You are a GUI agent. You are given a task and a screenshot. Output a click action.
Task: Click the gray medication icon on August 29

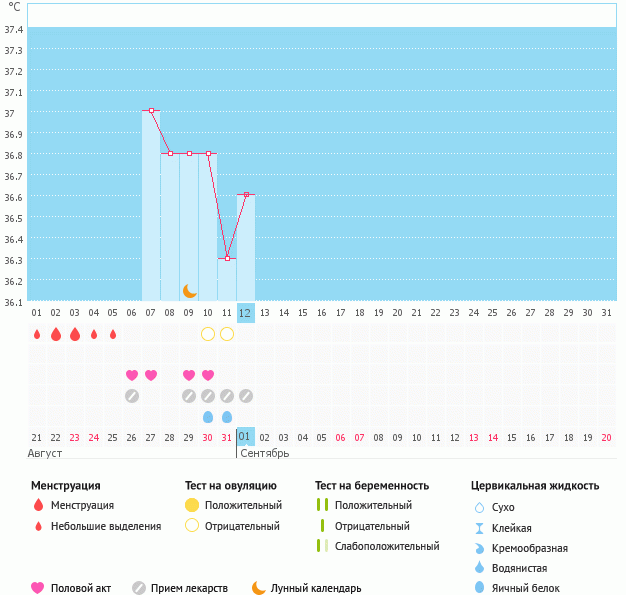(x=189, y=396)
